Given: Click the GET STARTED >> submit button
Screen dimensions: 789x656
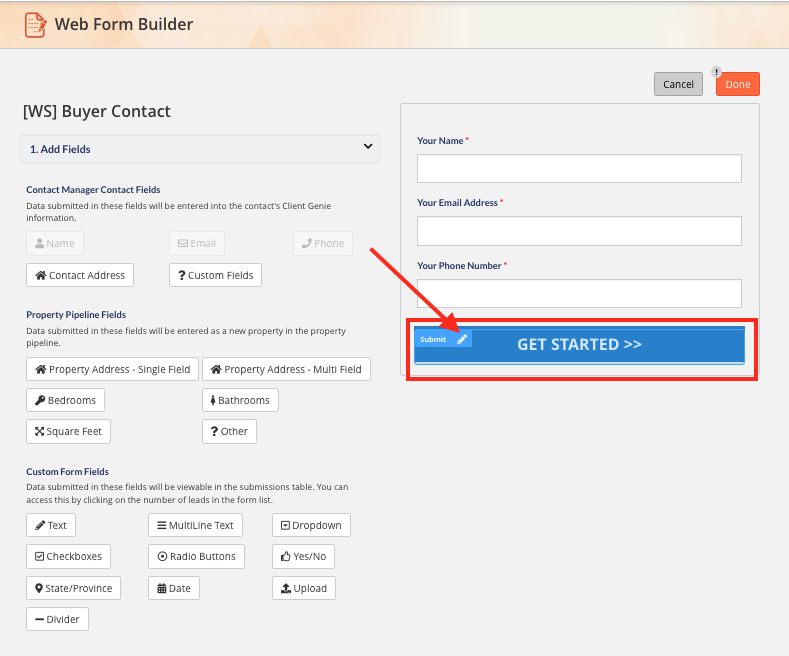Looking at the screenshot, I should [x=579, y=345].
